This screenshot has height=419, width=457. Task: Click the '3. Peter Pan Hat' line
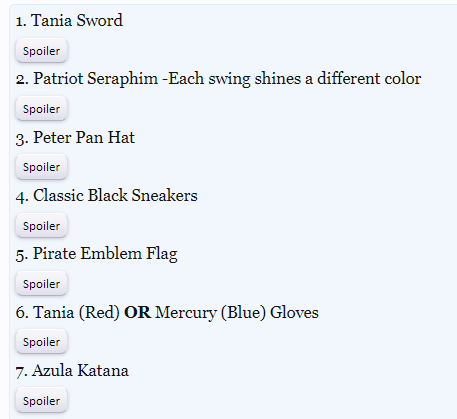75,138
